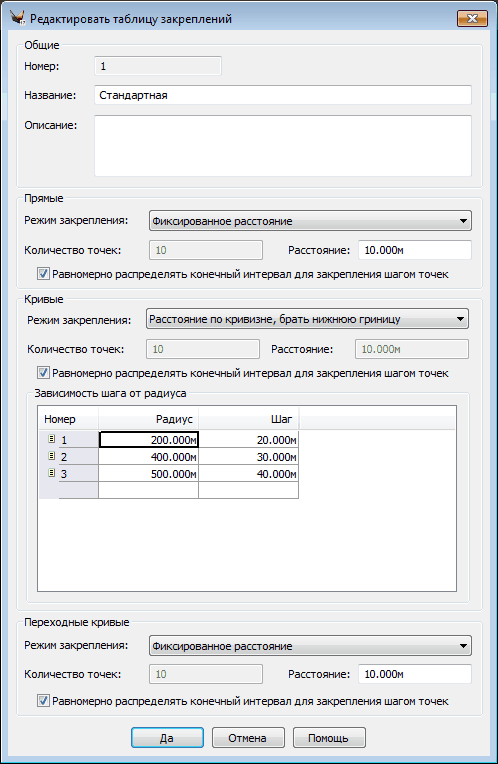498x764 pixels.
Task: Toggle even distribution checkbox under Прямые
Action: [43, 274]
